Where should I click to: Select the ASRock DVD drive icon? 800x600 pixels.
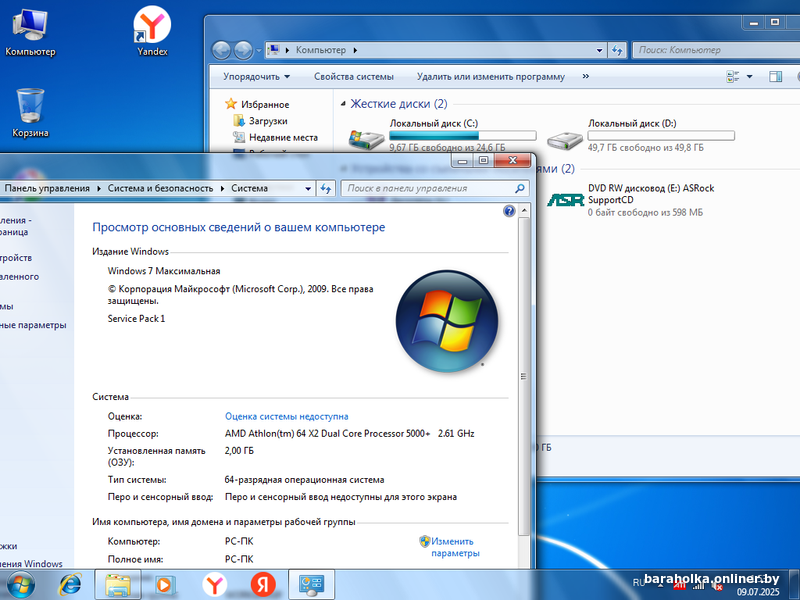[x=565, y=200]
